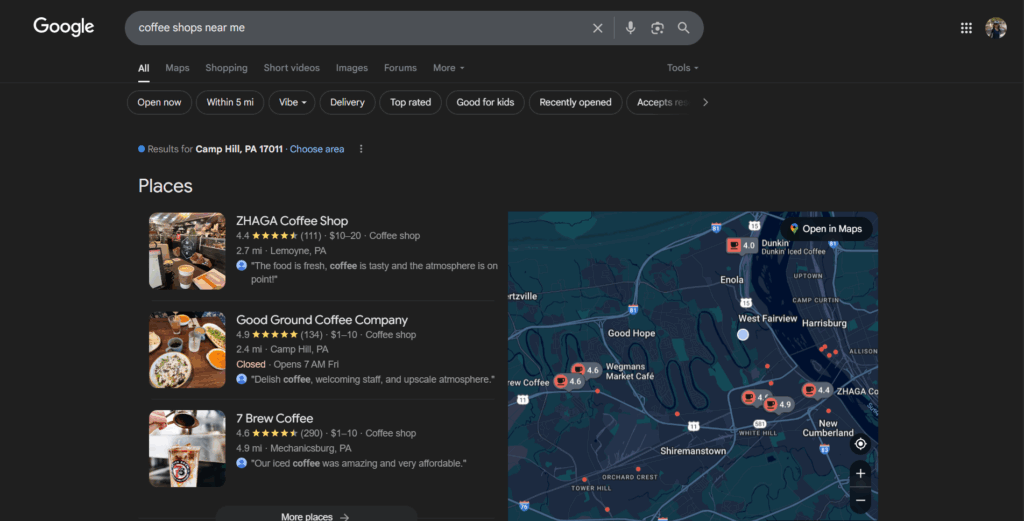This screenshot has width=1024, height=521.
Task: Start voice search with microphone icon
Action: 630,27
